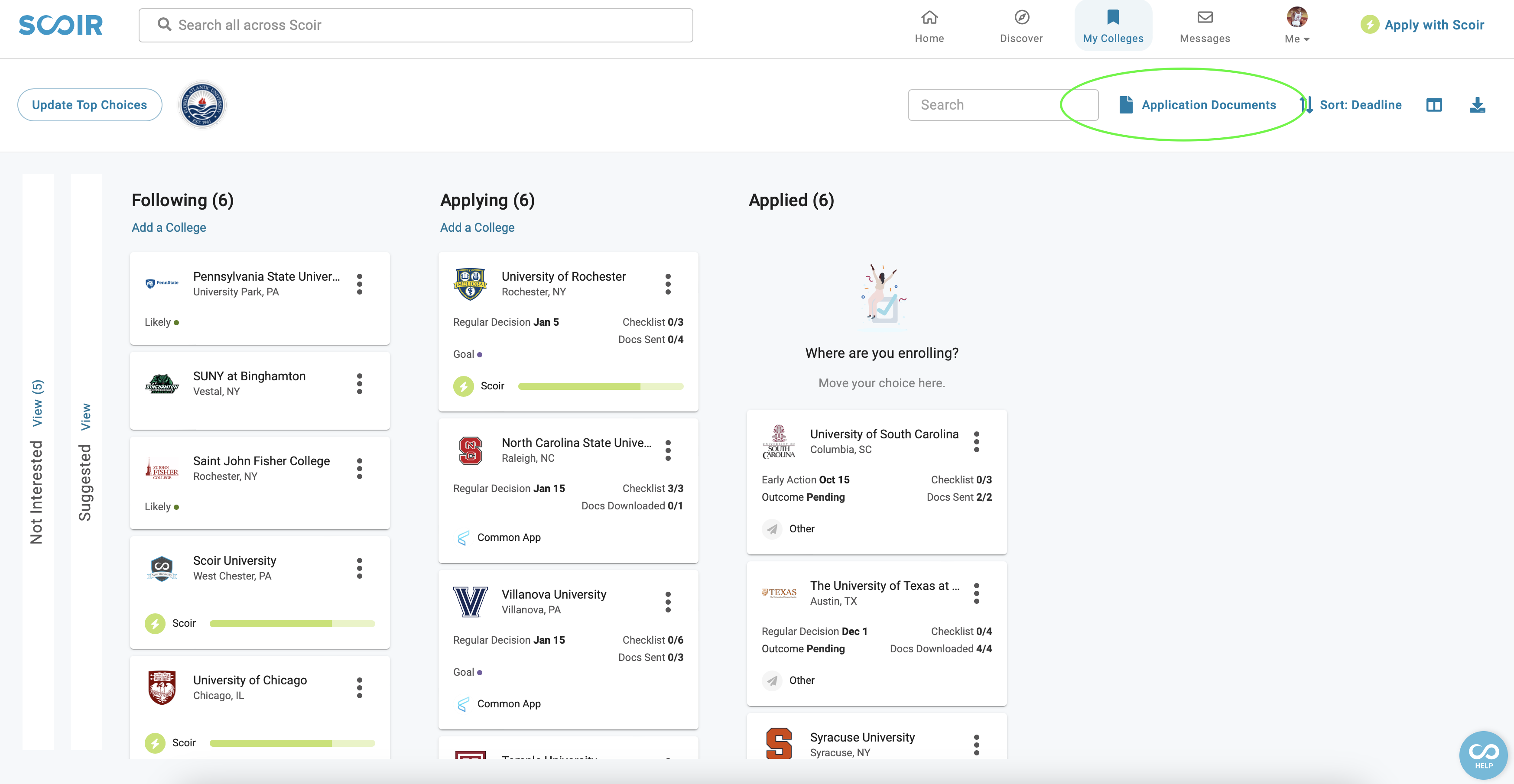The width and height of the screenshot is (1514, 784).
Task: Click Scoir lightning icon on Chicago card
Action: coord(155,743)
